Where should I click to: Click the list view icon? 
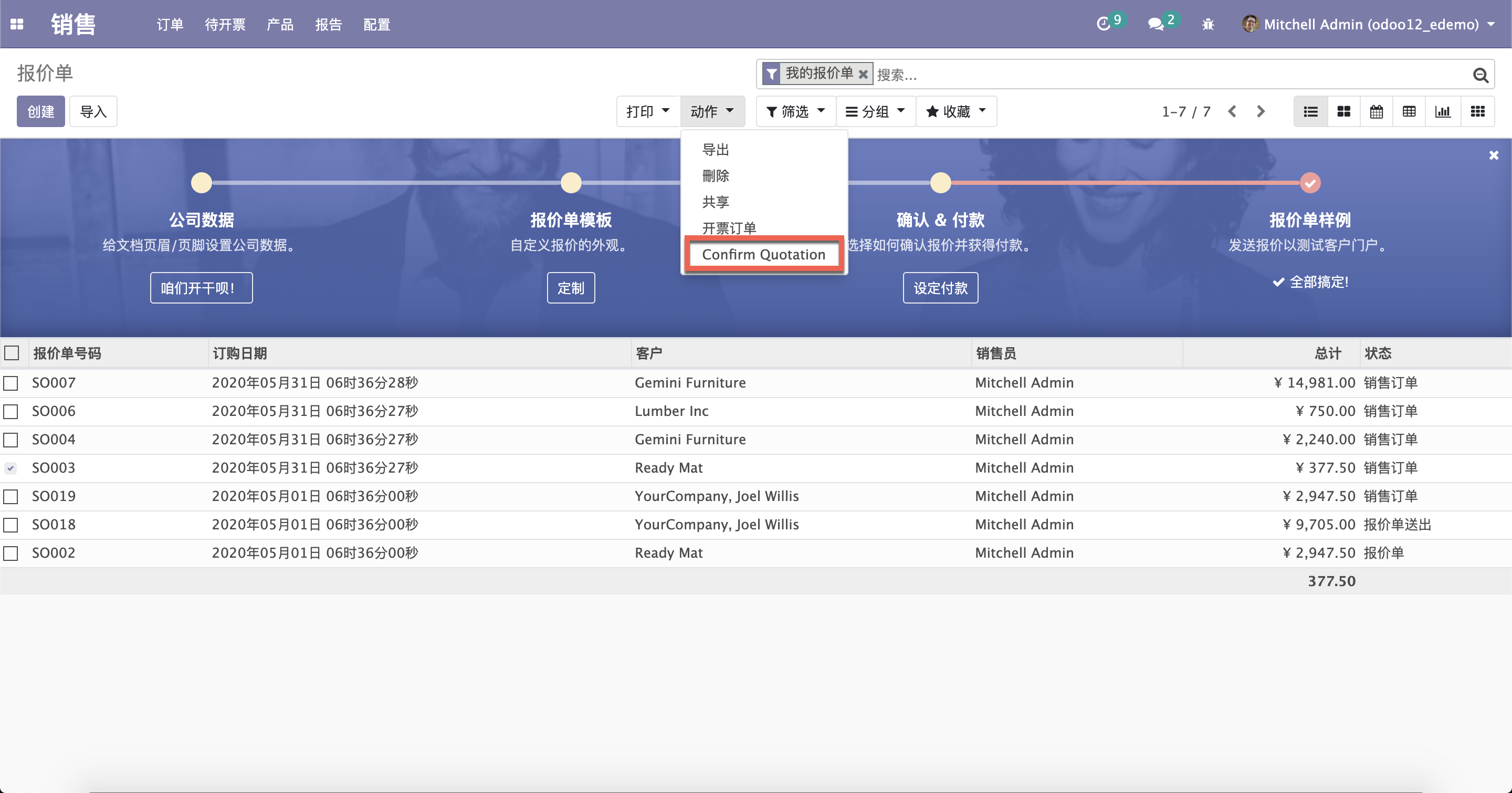tap(1310, 112)
